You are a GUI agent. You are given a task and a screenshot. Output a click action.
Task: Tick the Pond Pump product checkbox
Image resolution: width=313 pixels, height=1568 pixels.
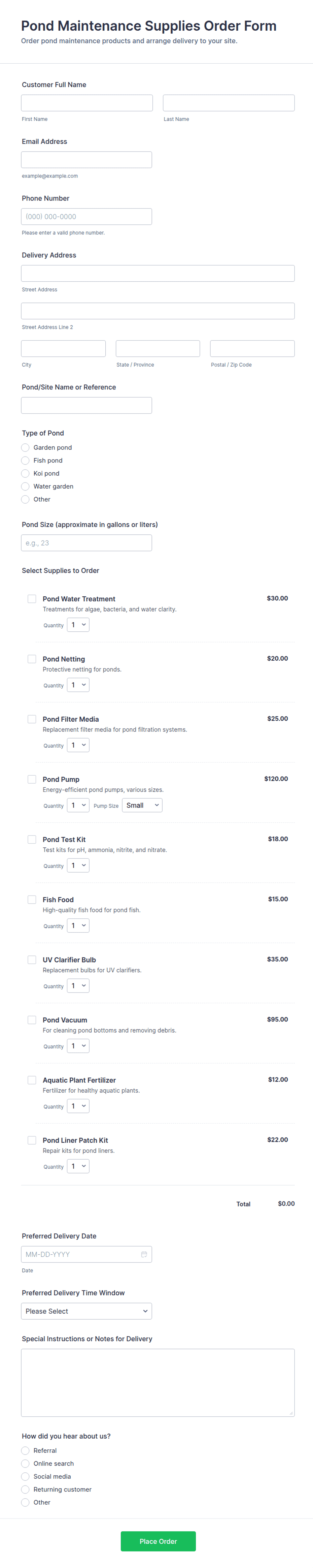tap(32, 779)
